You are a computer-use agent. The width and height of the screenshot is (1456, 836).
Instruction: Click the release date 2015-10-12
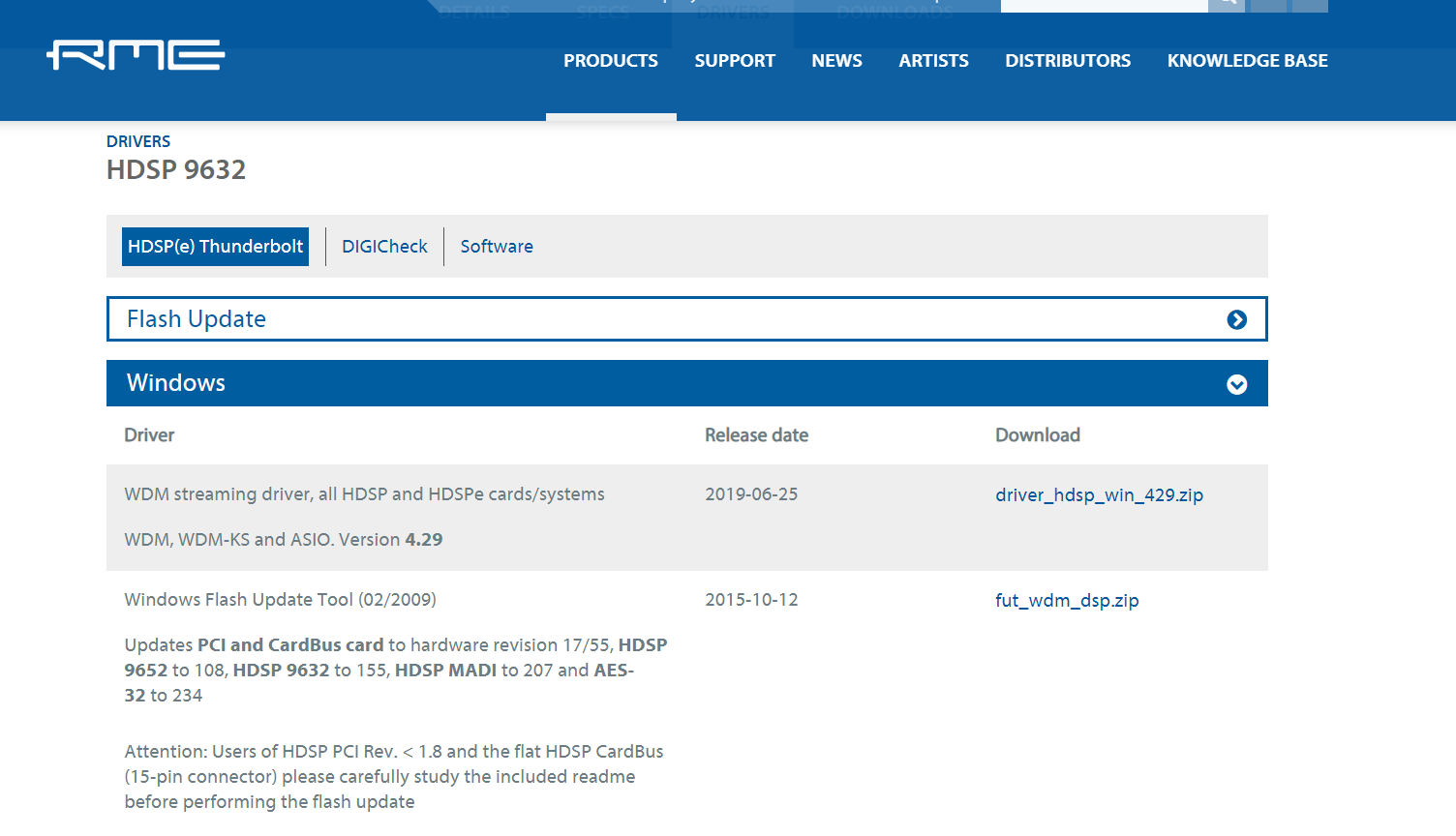point(751,600)
